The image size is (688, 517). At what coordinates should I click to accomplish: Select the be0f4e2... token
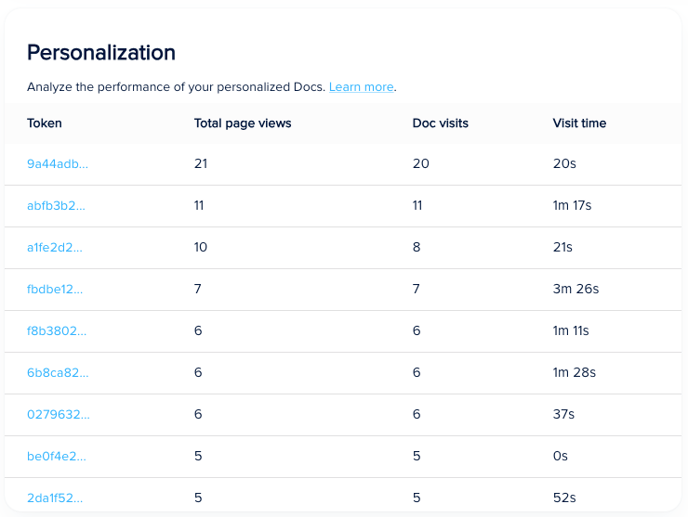[x=56, y=456]
